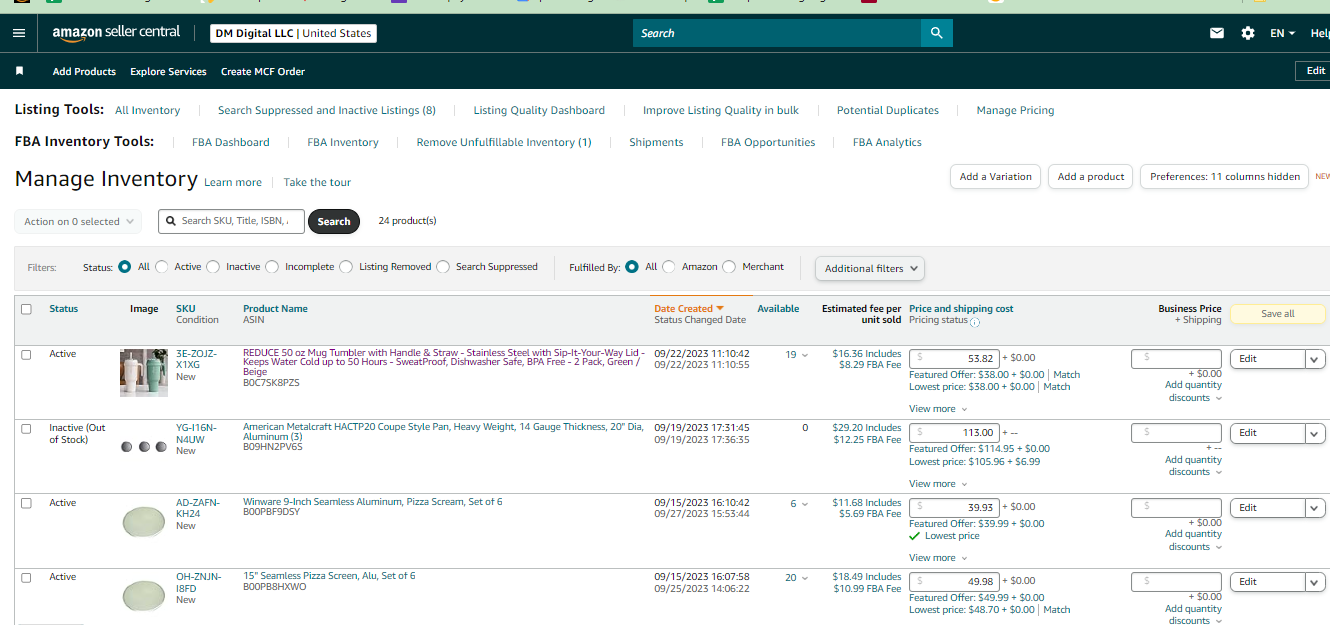Image resolution: width=1330 pixels, height=625 pixels.
Task: Select checkbox for SKU YG-I16N-N4UW row
Action: click(x=26, y=429)
